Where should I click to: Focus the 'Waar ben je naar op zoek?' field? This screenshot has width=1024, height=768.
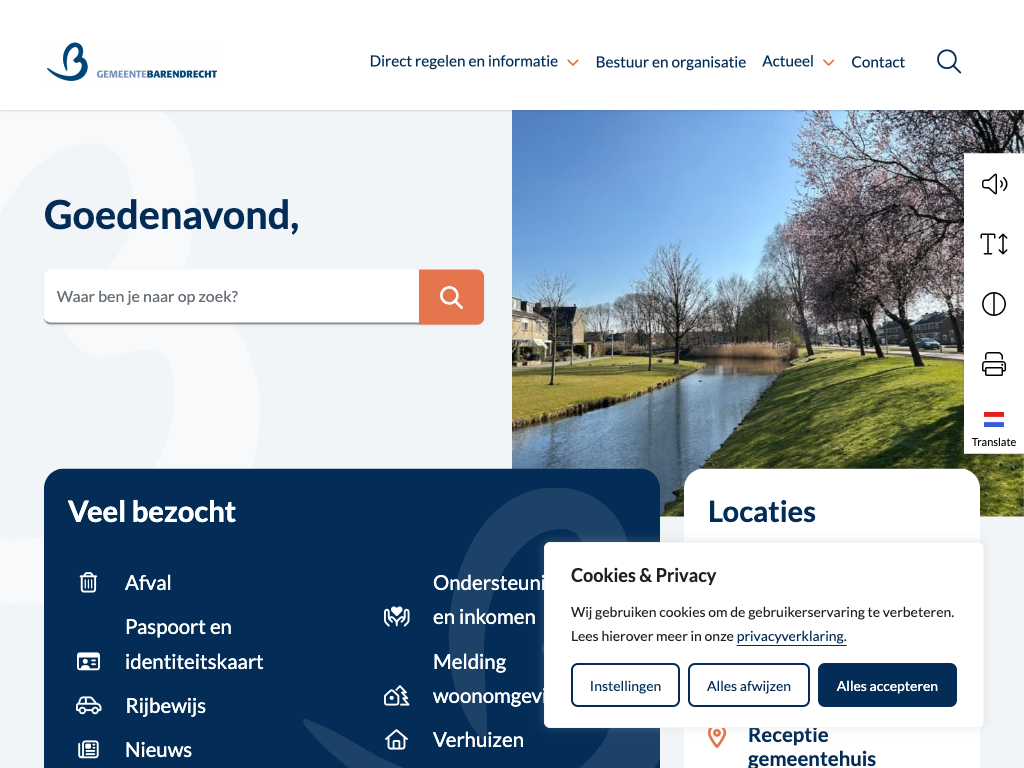point(231,297)
